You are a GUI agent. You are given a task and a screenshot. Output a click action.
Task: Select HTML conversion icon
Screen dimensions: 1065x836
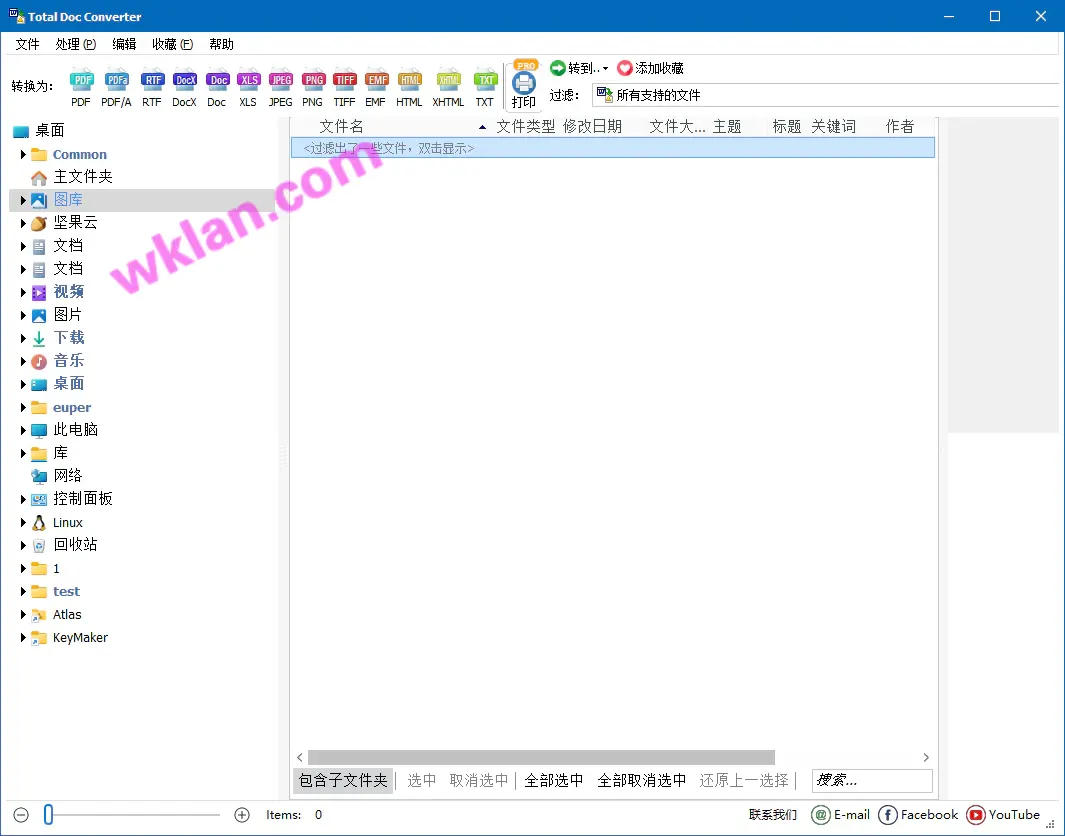click(x=410, y=80)
